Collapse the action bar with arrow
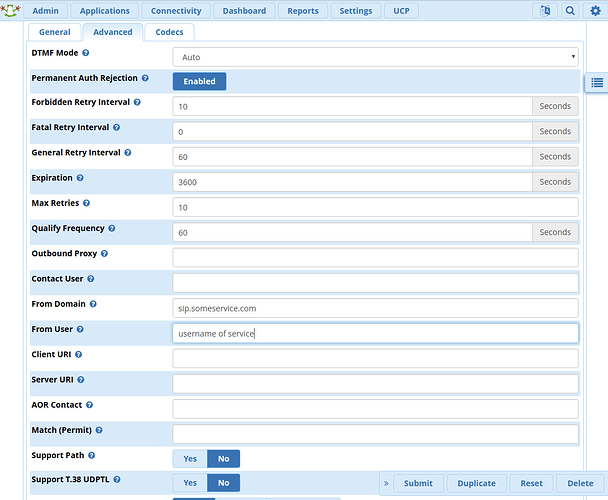This screenshot has width=608, height=500. click(x=386, y=483)
